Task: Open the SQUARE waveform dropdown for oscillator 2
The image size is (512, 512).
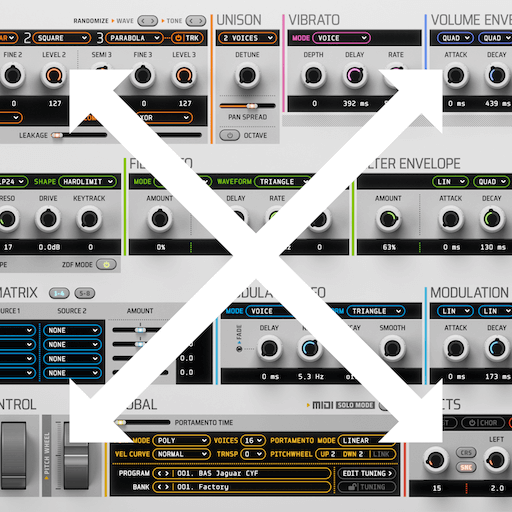Action: click(x=62, y=38)
